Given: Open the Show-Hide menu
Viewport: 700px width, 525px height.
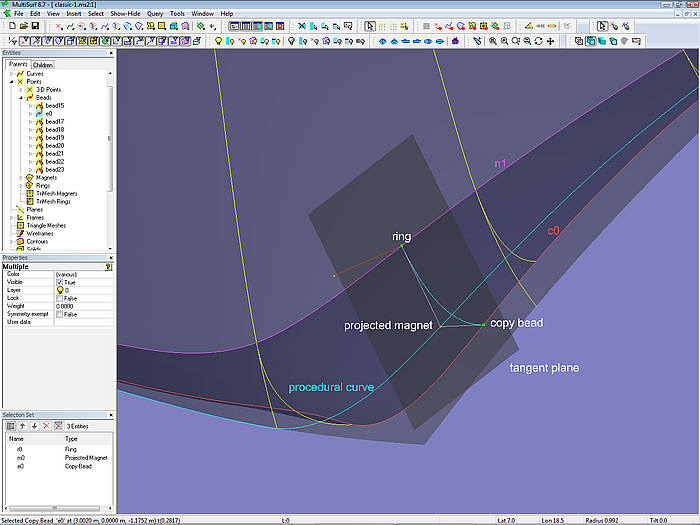Looking at the screenshot, I should pyautogui.click(x=123, y=13).
